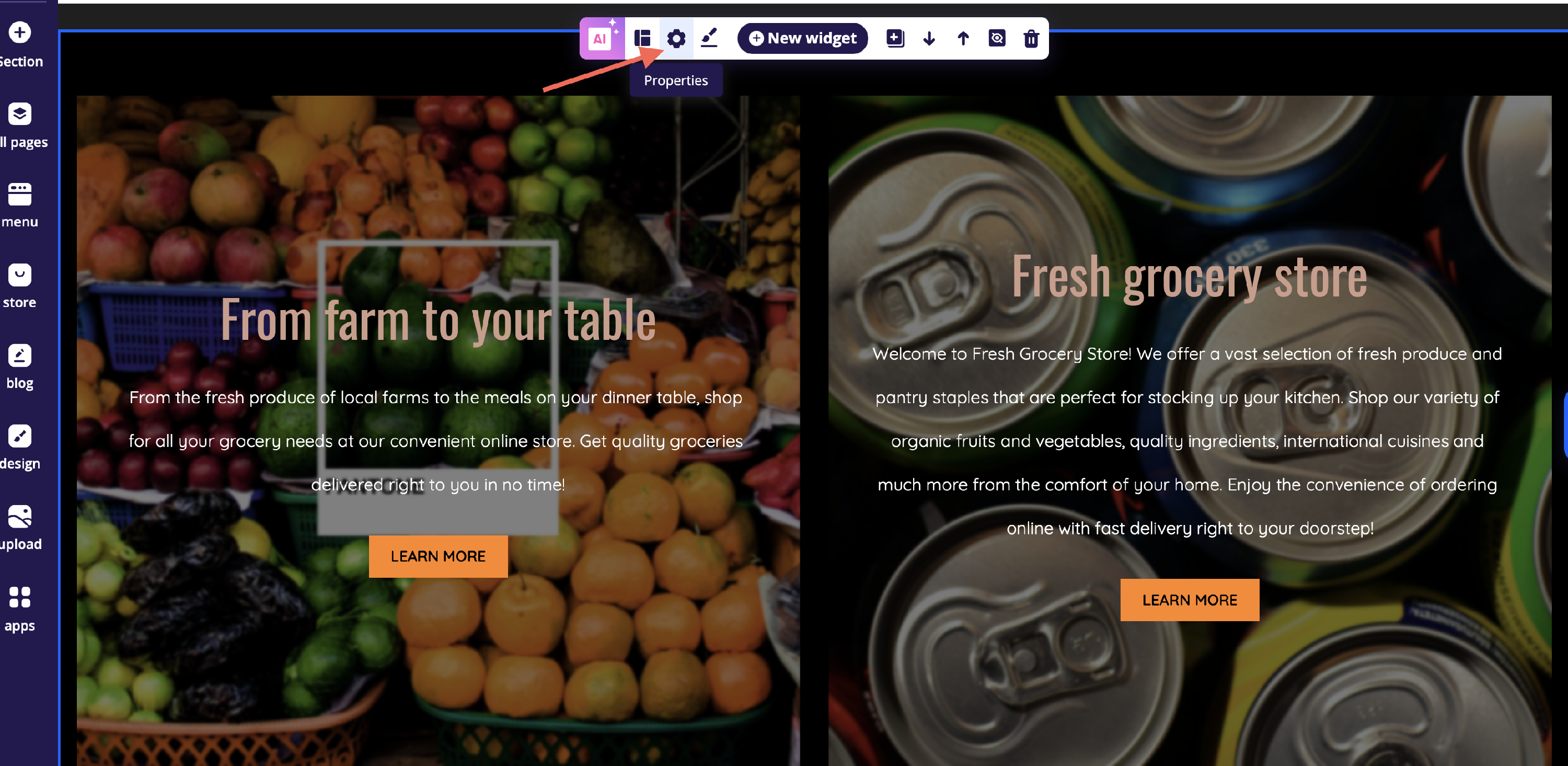Add a new Section from sidebar

20,44
